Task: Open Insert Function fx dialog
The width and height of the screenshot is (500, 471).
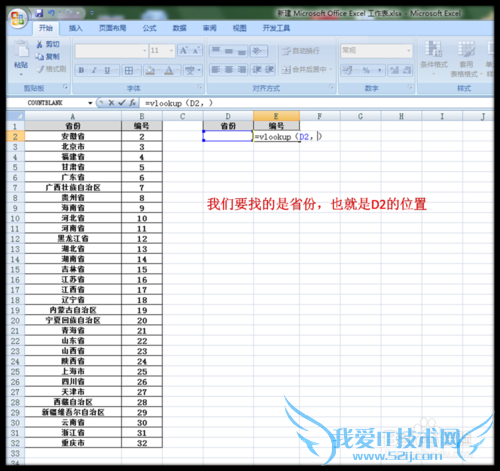Action: [x=132, y=103]
